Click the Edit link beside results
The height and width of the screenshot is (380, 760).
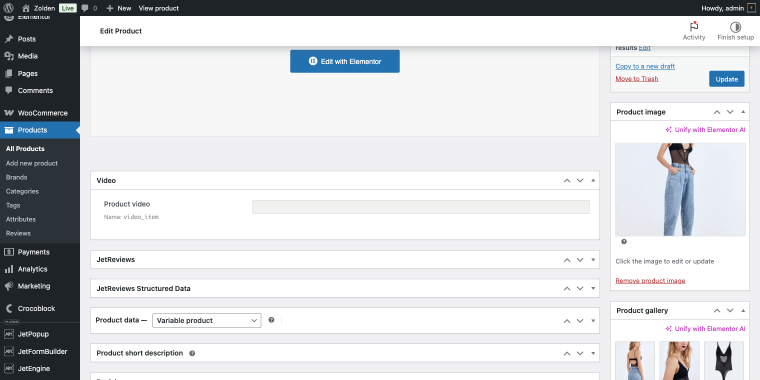tap(645, 48)
